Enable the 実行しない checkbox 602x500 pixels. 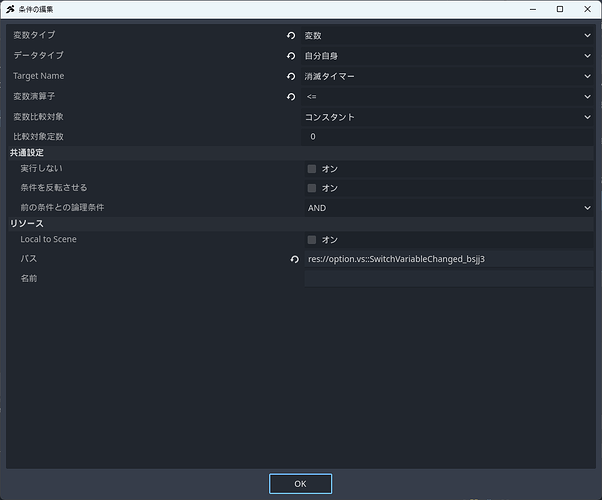[312, 169]
